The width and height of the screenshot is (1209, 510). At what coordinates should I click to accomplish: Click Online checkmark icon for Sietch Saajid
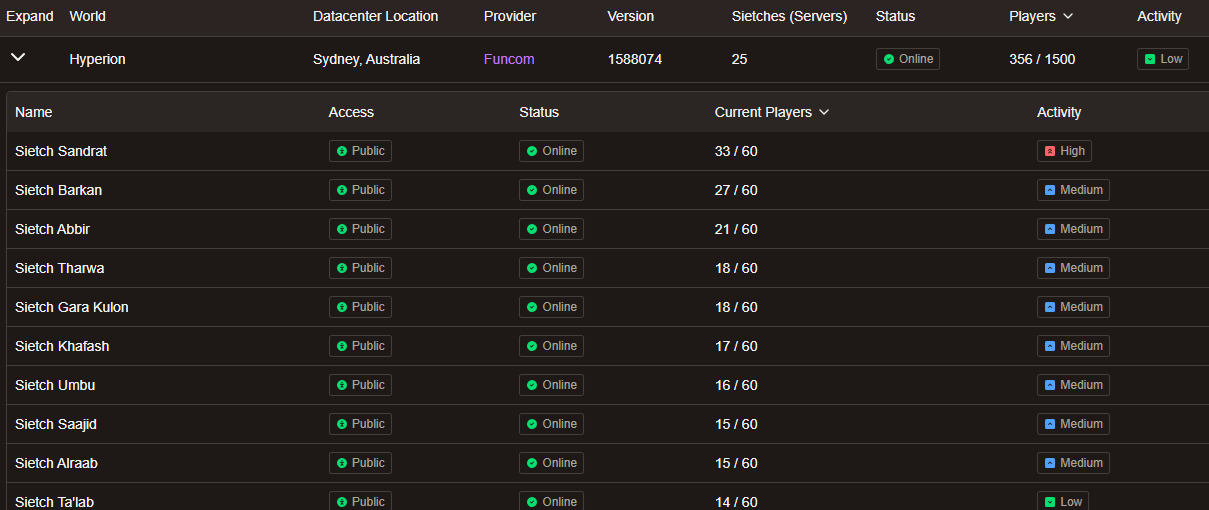[532, 424]
